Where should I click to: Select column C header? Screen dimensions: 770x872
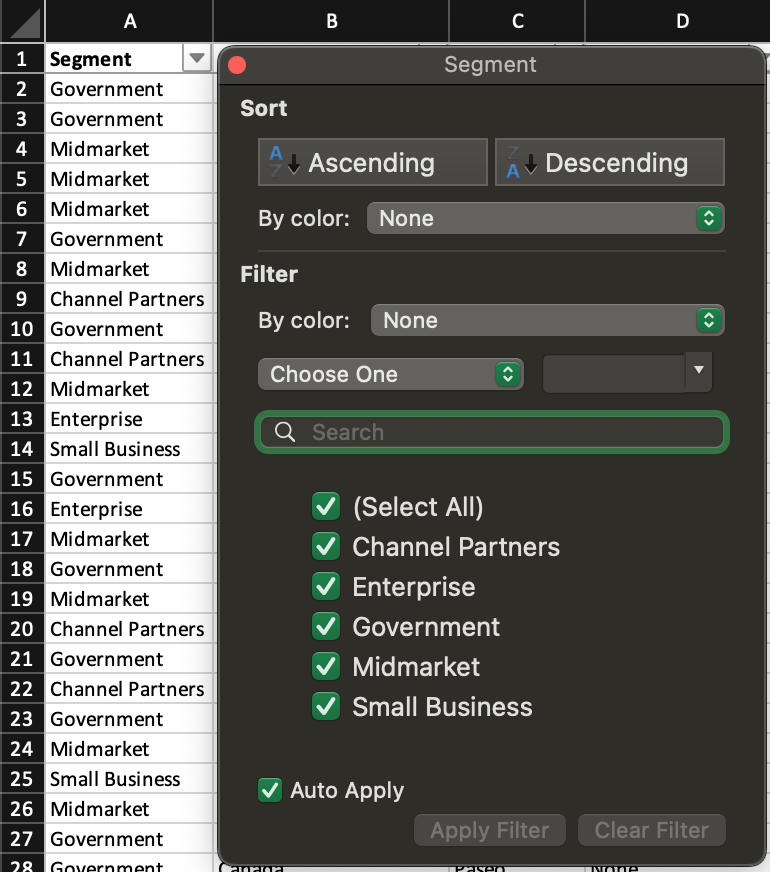tap(517, 21)
